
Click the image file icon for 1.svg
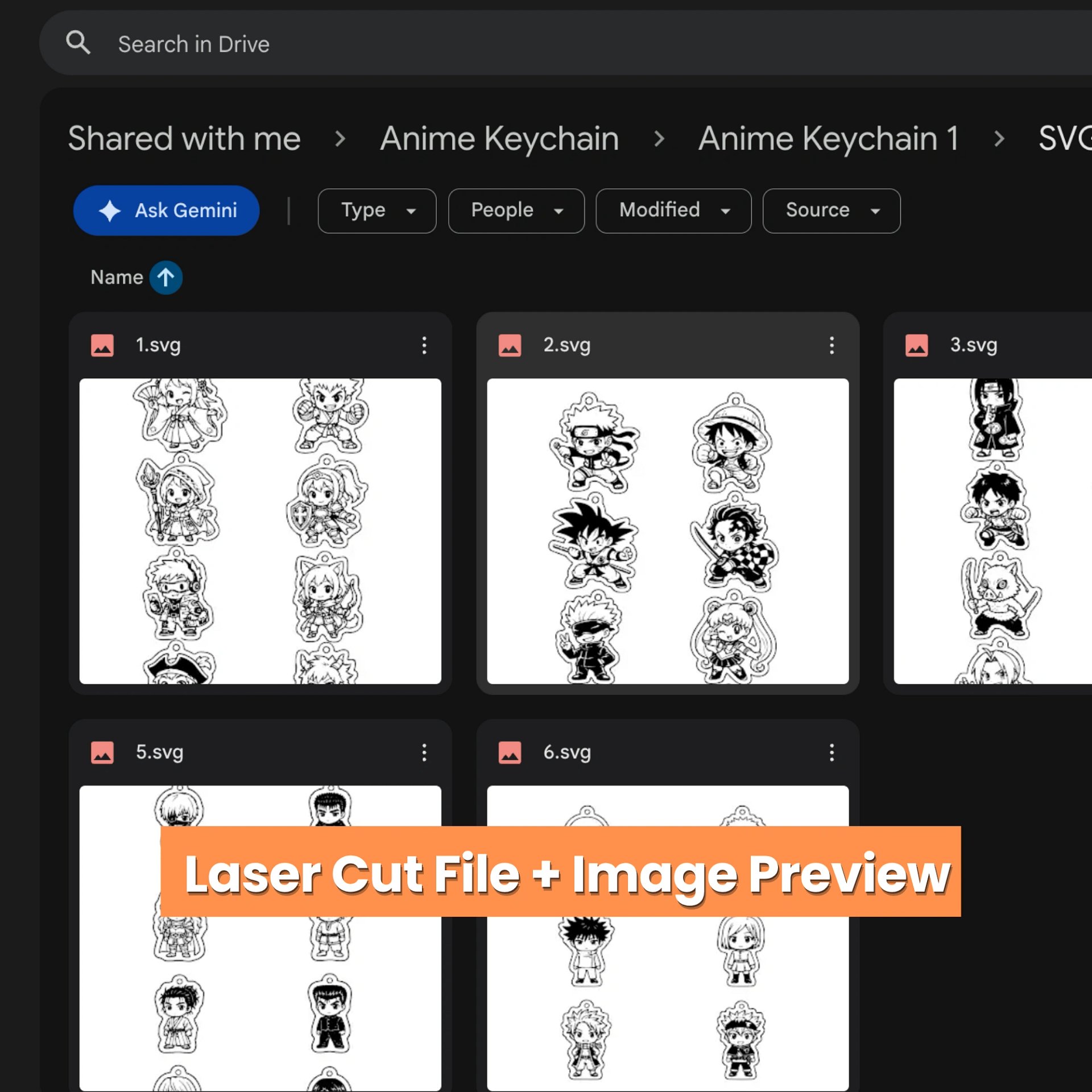(102, 345)
